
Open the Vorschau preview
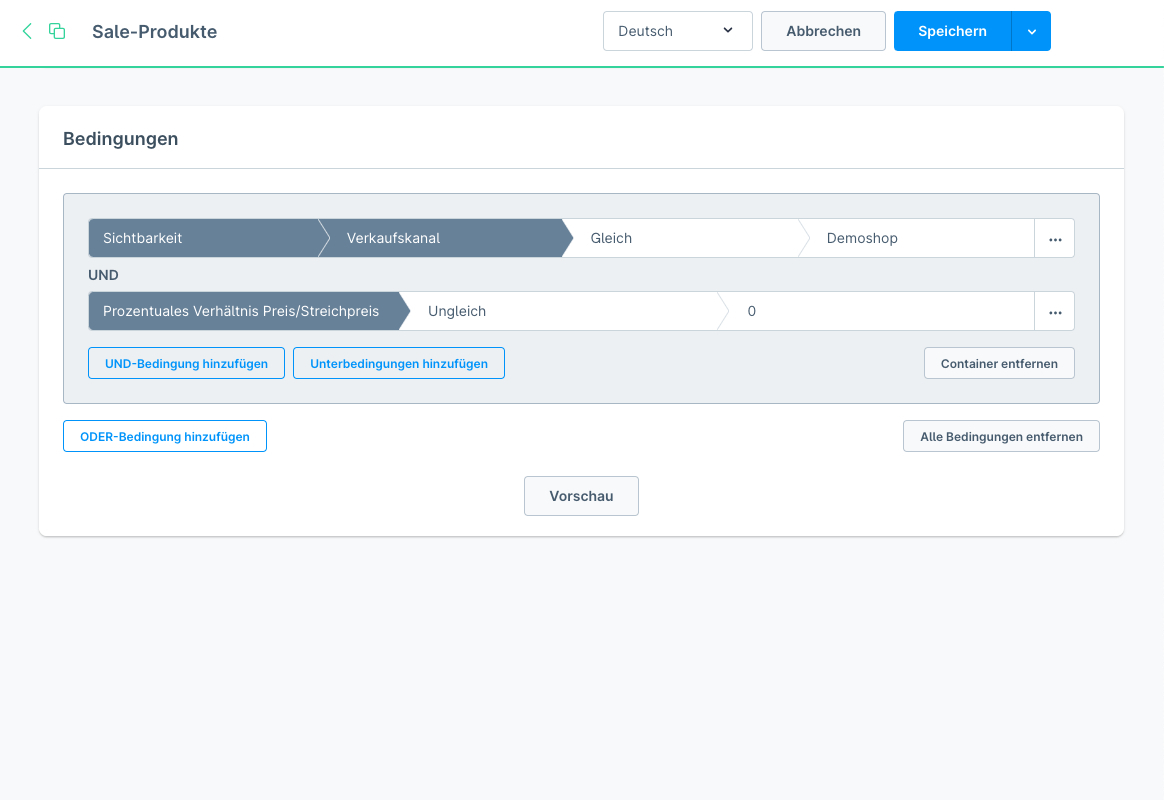coord(581,496)
